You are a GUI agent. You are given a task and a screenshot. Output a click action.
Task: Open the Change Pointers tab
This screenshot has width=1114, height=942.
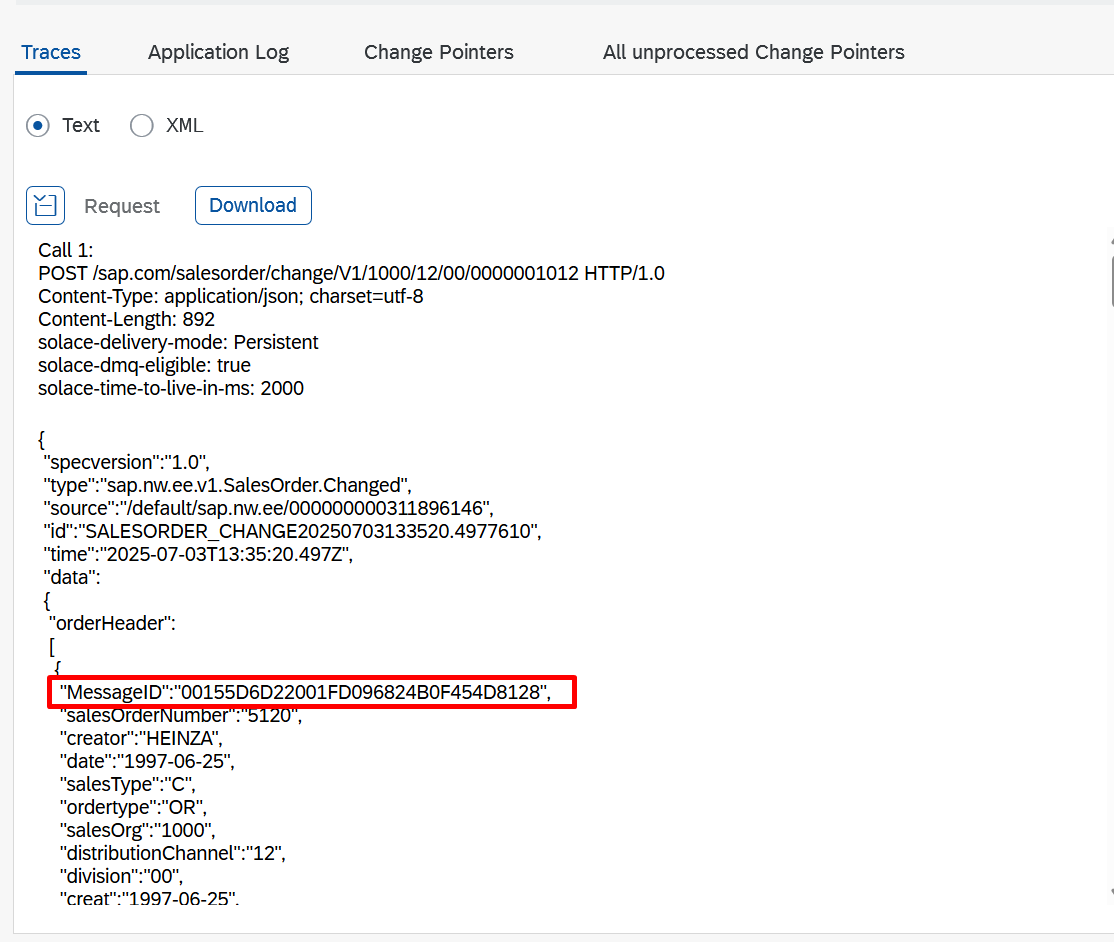pyautogui.click(x=438, y=53)
